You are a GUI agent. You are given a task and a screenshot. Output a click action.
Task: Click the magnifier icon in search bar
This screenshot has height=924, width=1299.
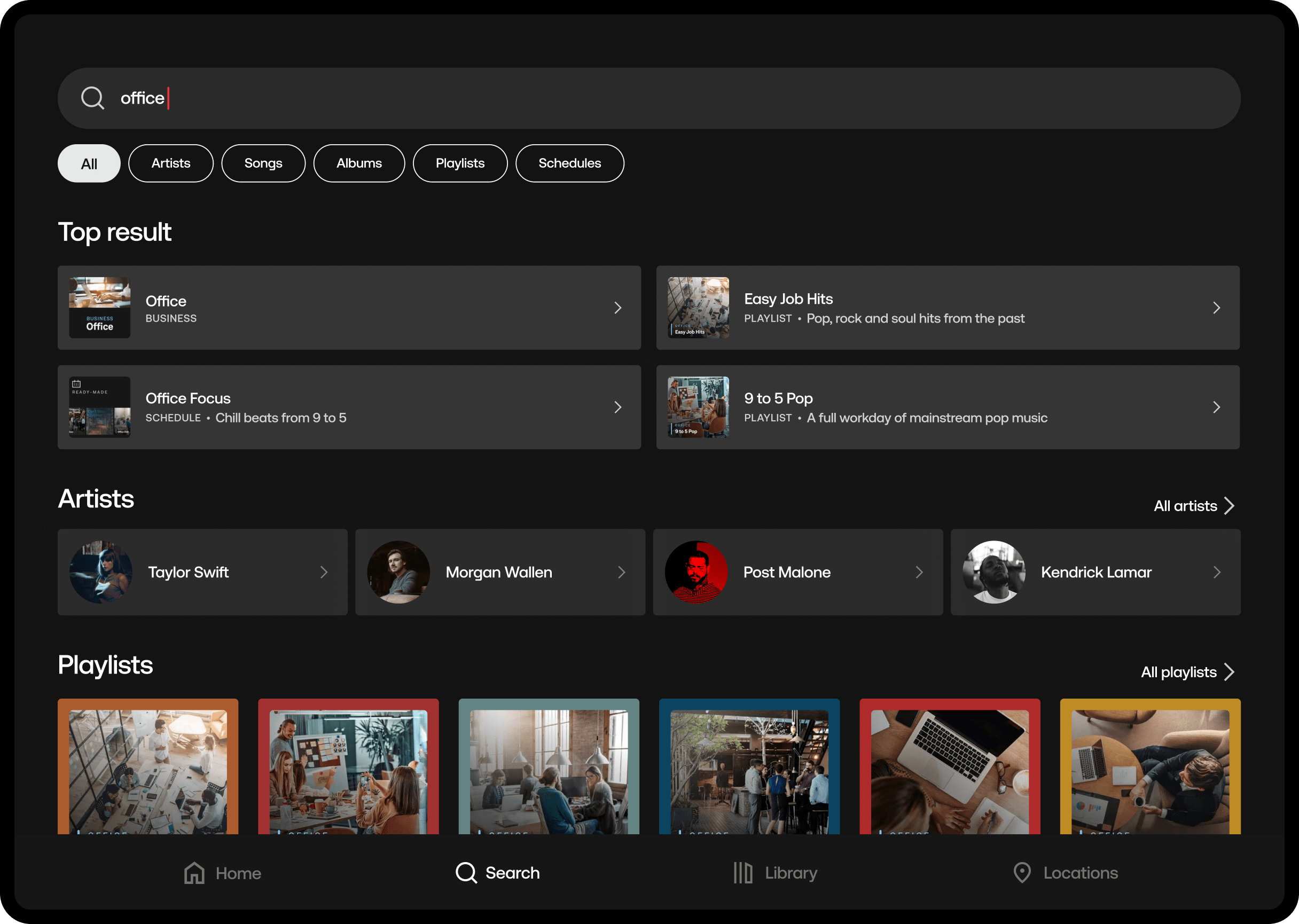(x=92, y=98)
